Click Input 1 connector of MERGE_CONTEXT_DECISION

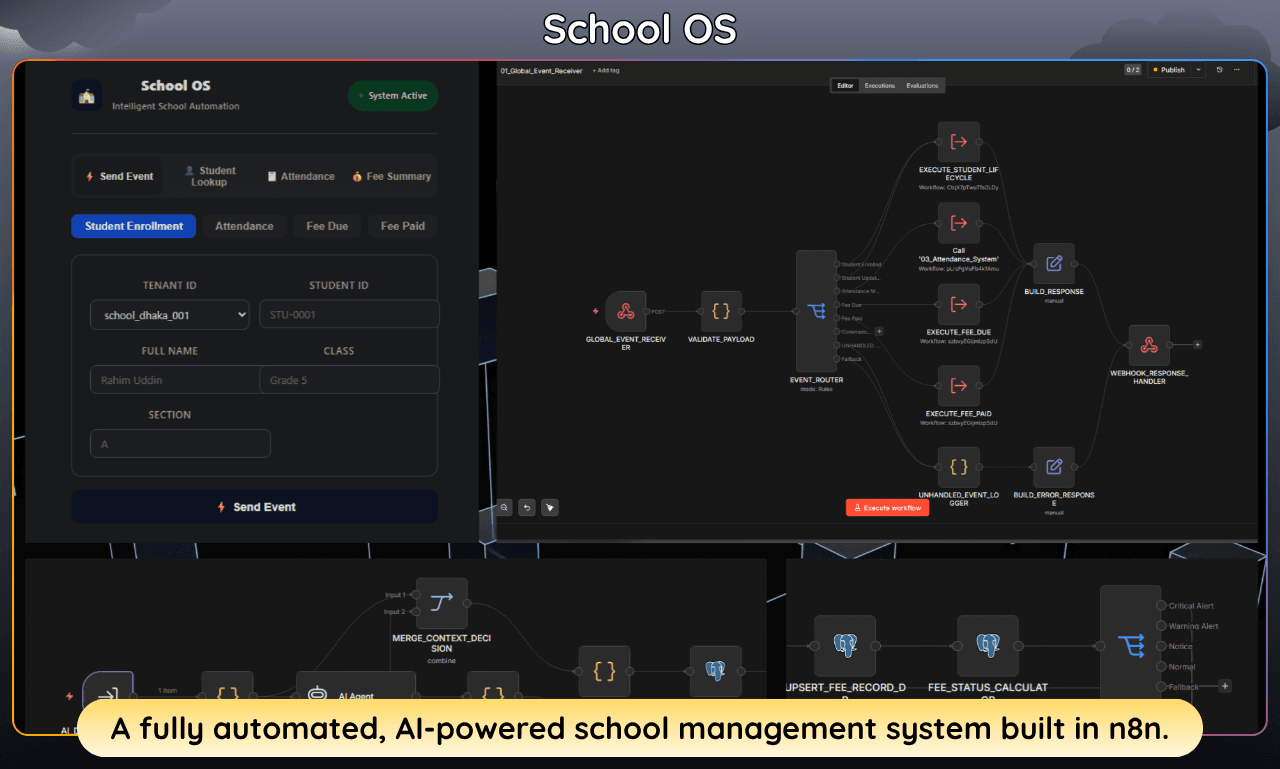[x=415, y=594]
